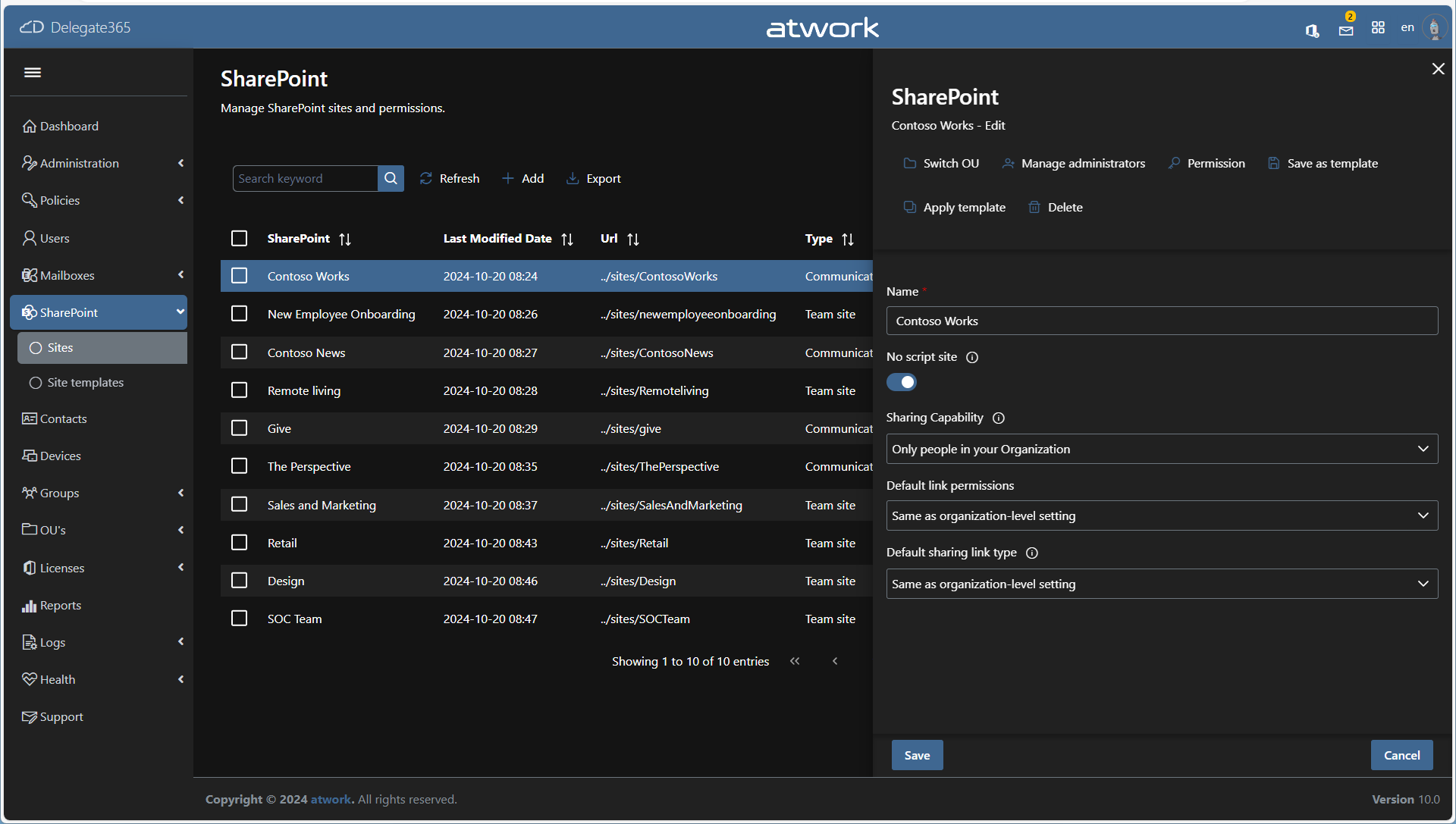The height and width of the screenshot is (824, 1456).
Task: Click the Support envelope icon
Action: click(30, 716)
